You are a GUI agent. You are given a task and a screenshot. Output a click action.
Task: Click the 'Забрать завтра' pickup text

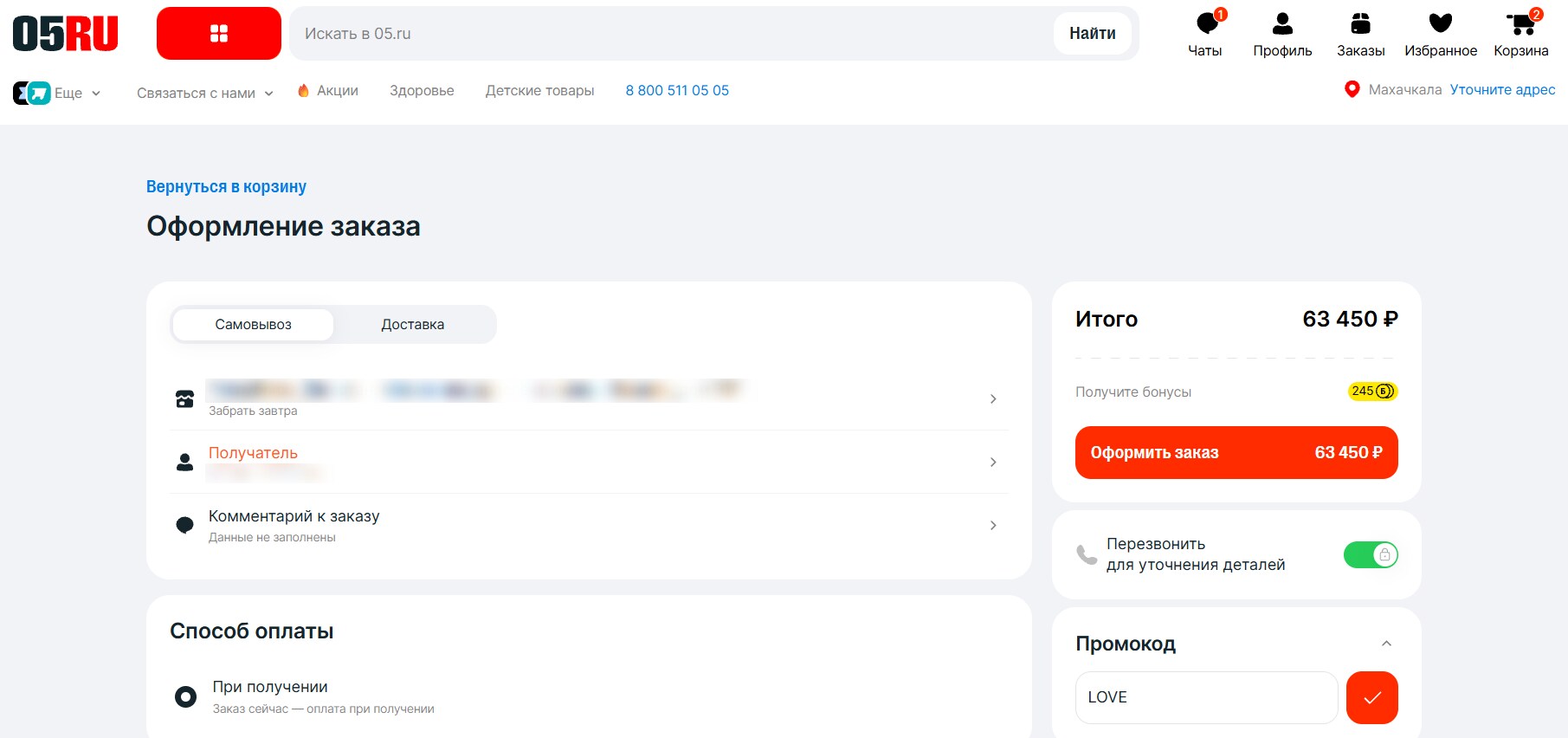(x=253, y=411)
